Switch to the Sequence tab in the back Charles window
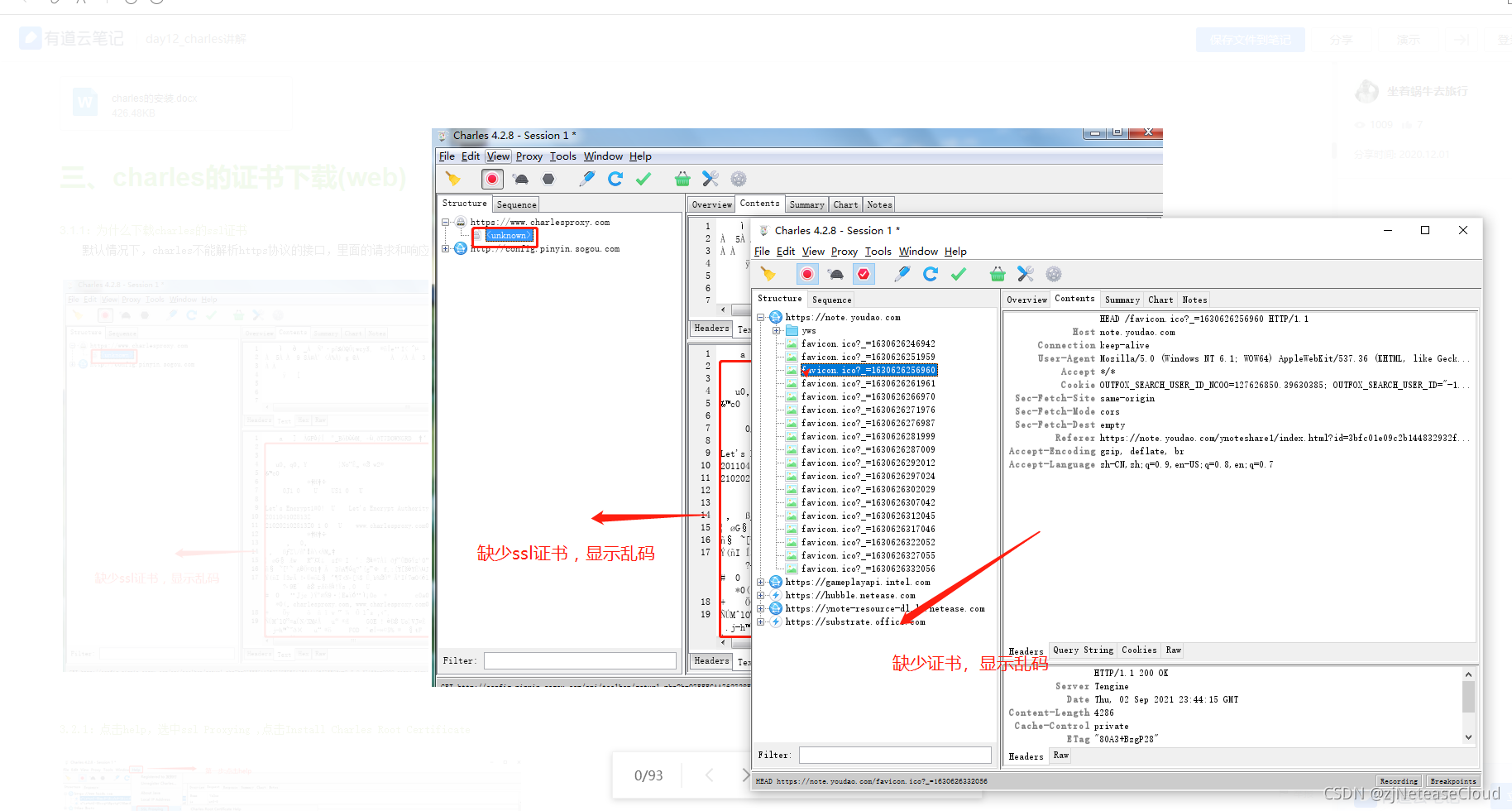 tap(517, 205)
